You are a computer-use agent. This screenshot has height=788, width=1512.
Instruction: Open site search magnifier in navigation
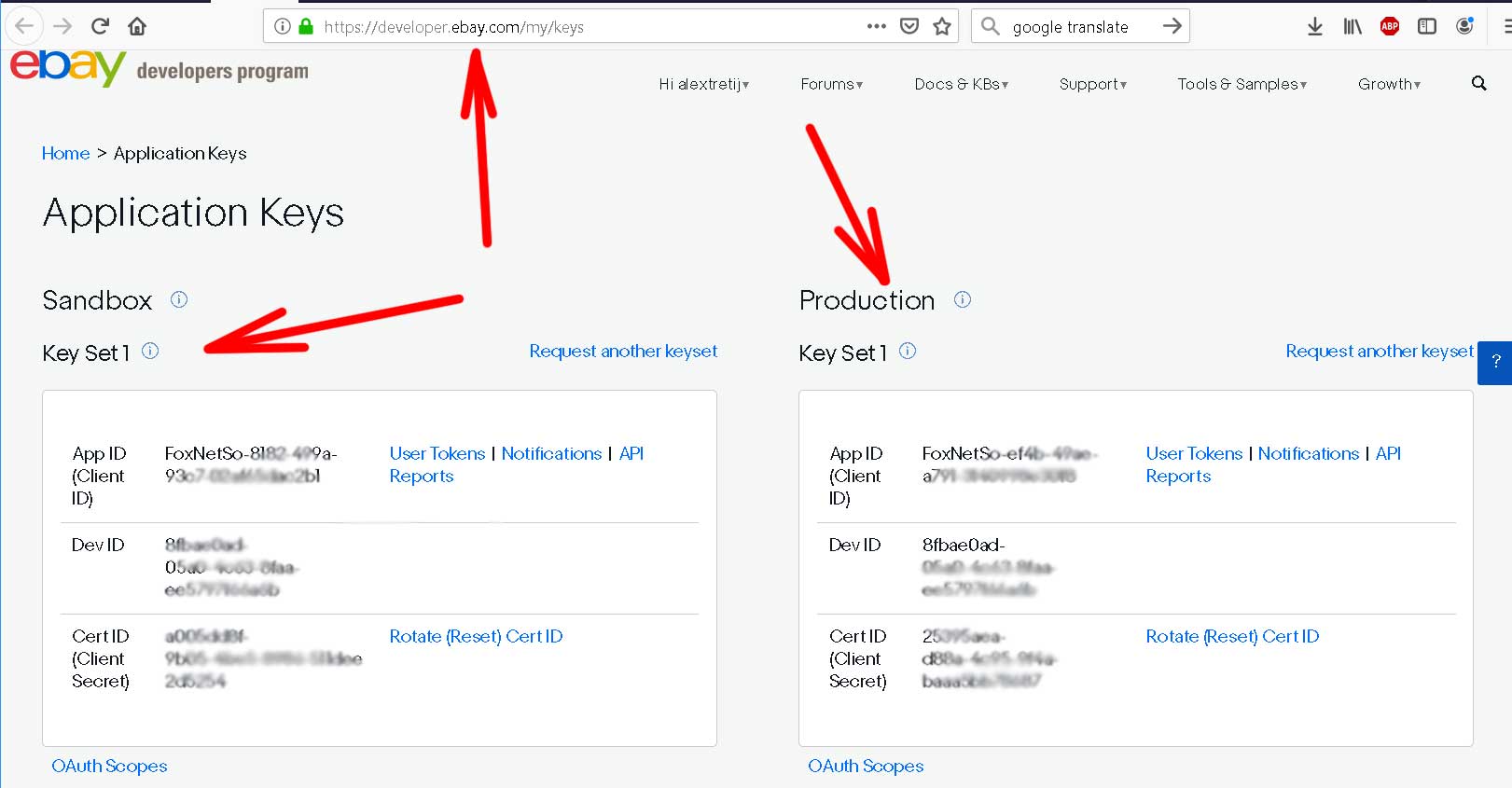pos(1478,83)
